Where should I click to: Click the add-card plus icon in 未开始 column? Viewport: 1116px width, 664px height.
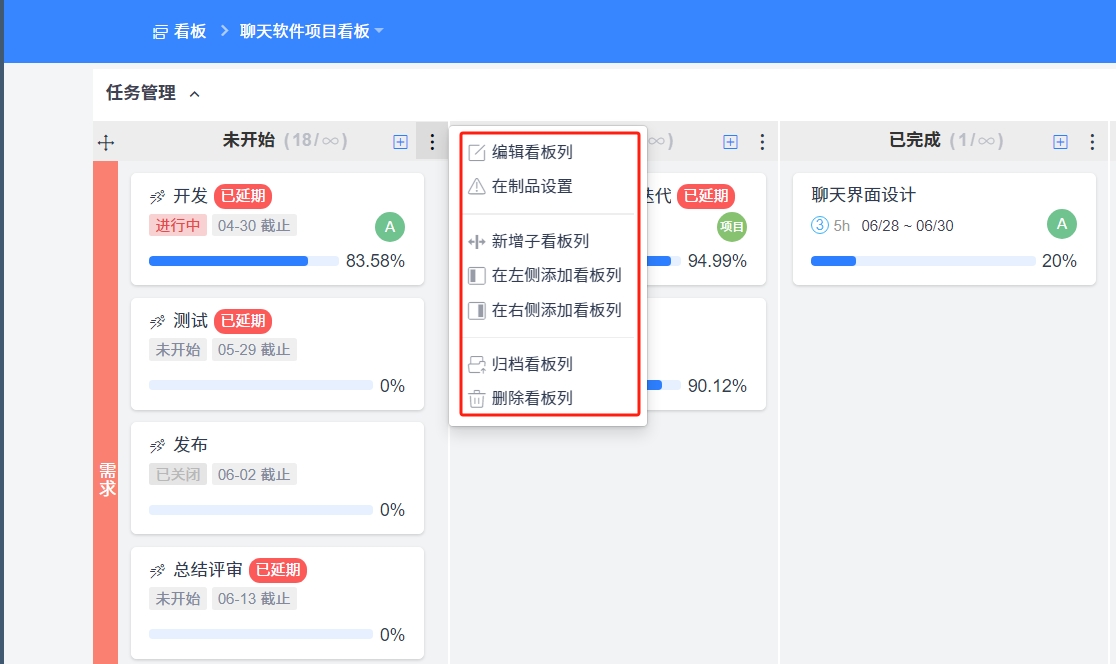(400, 142)
